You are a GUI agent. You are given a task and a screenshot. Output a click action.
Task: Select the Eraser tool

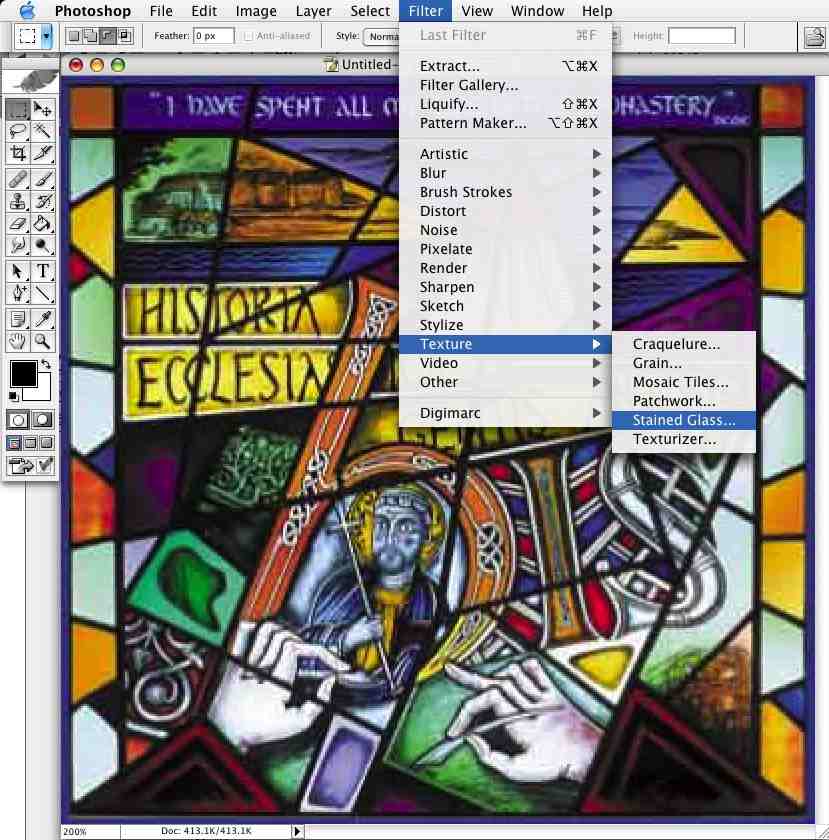(18, 223)
